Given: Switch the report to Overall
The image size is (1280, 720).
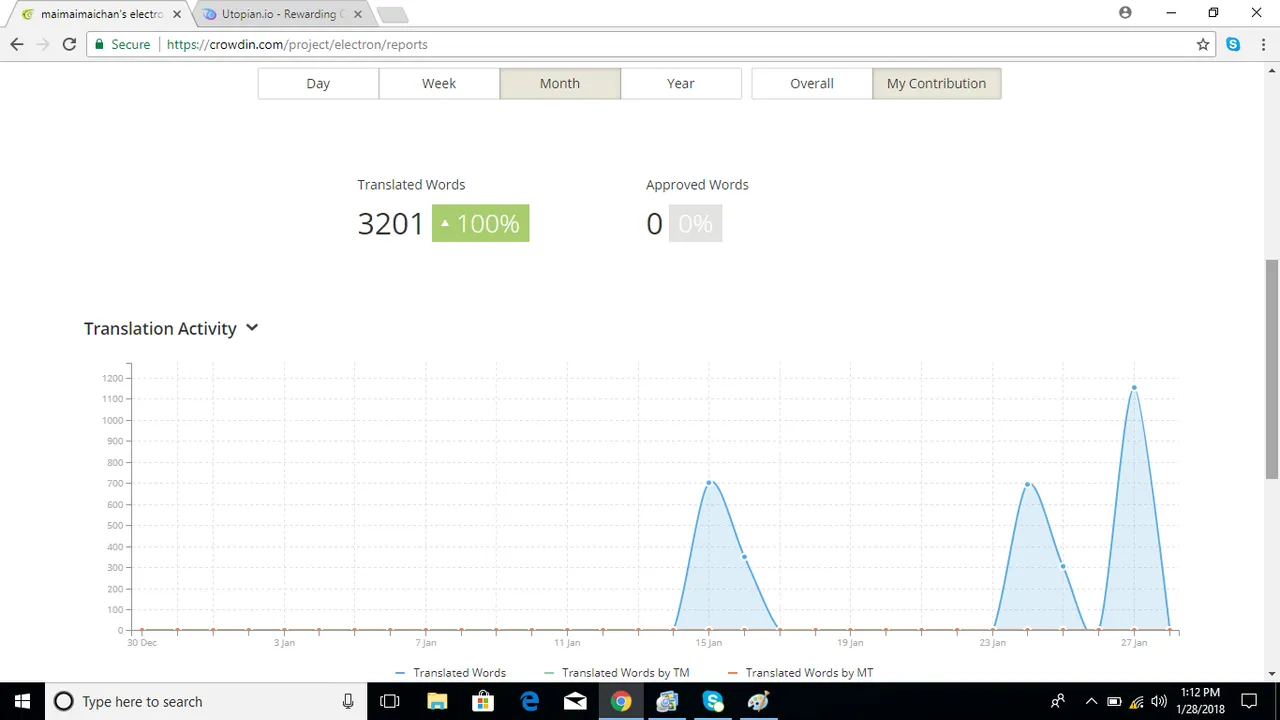Looking at the screenshot, I should coord(812,83).
